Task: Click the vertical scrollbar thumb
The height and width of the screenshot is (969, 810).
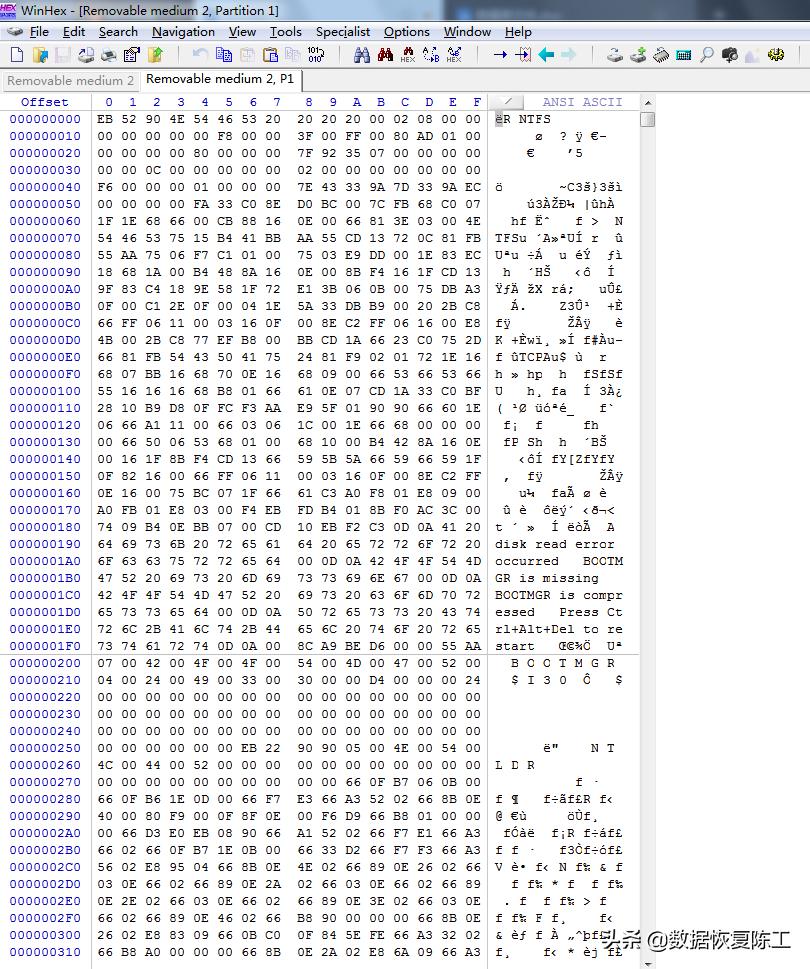Action: [x=648, y=119]
